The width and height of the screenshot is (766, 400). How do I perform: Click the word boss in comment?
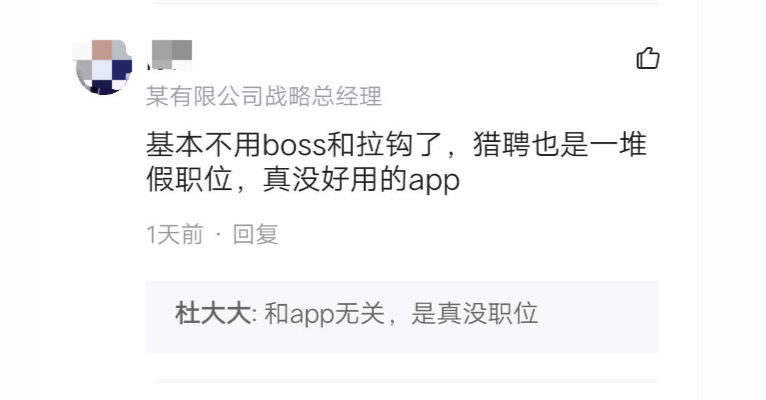(294, 145)
